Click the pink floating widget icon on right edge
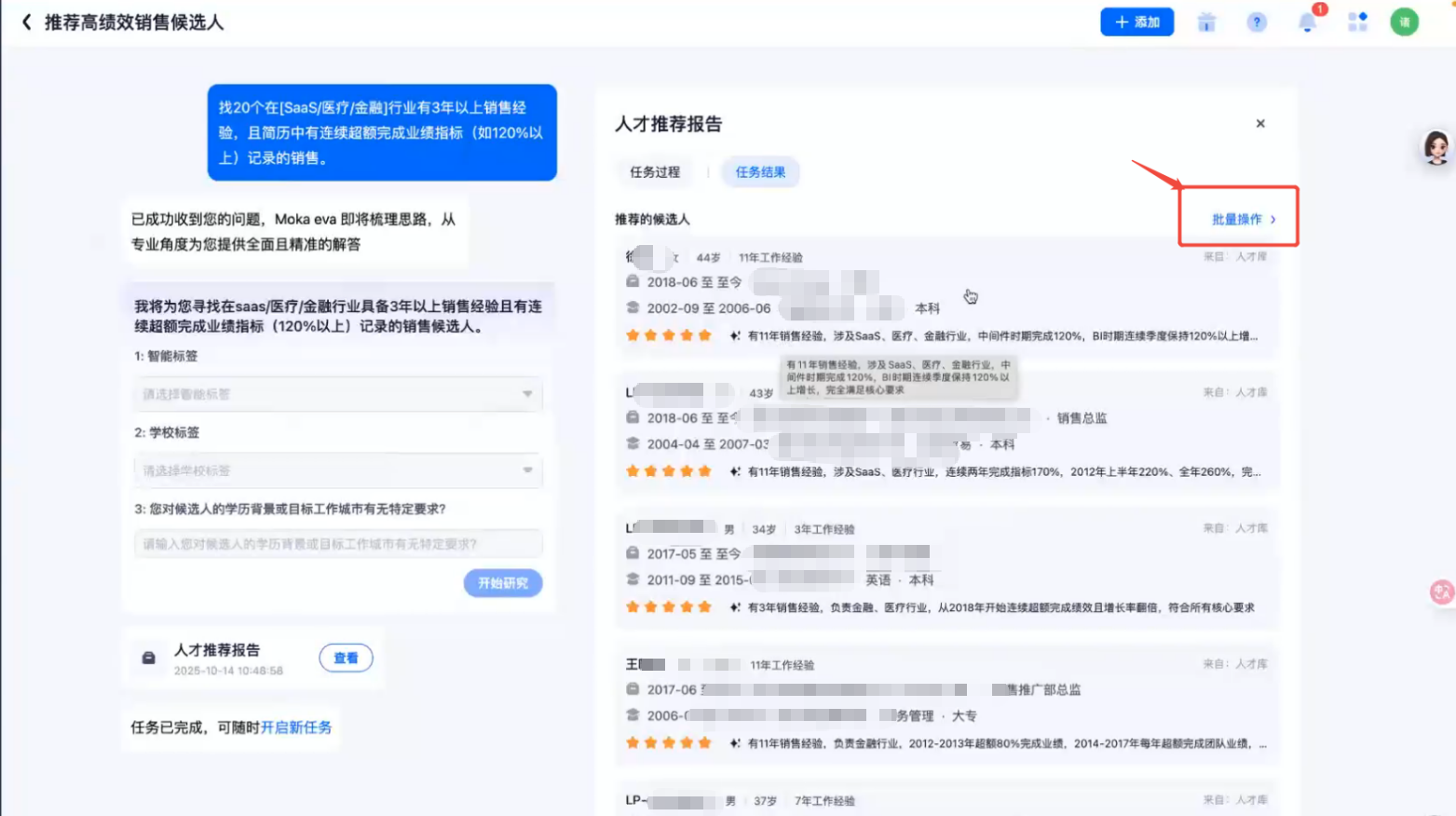Image resolution: width=1456 pixels, height=816 pixels. 1442,592
